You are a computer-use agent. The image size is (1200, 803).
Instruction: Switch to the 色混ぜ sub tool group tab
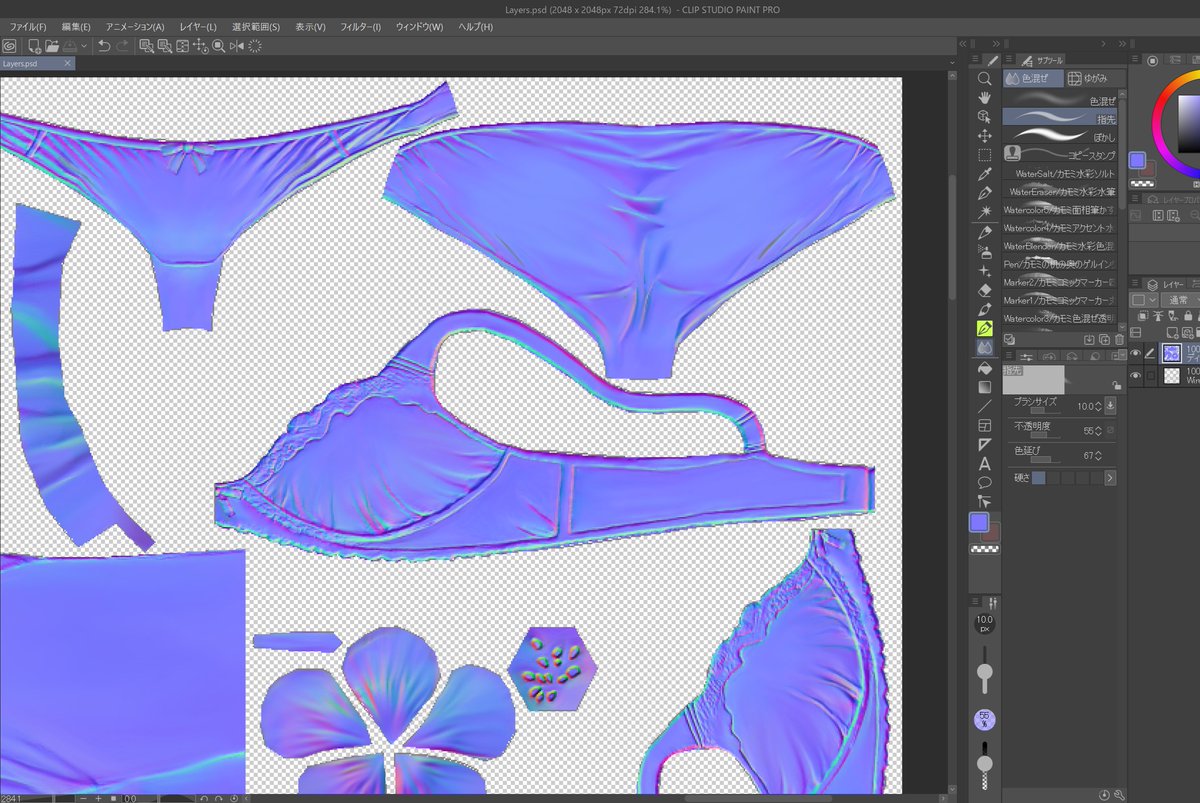point(1033,78)
